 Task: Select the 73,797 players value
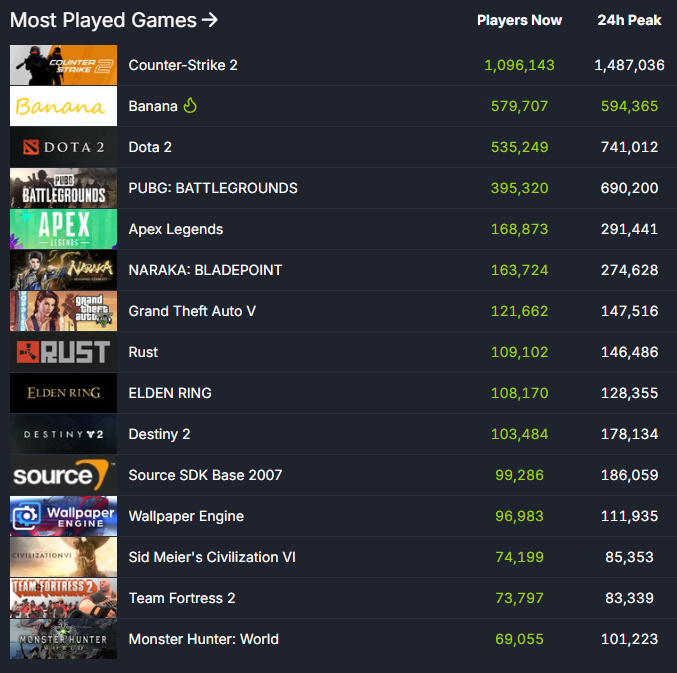coord(519,598)
